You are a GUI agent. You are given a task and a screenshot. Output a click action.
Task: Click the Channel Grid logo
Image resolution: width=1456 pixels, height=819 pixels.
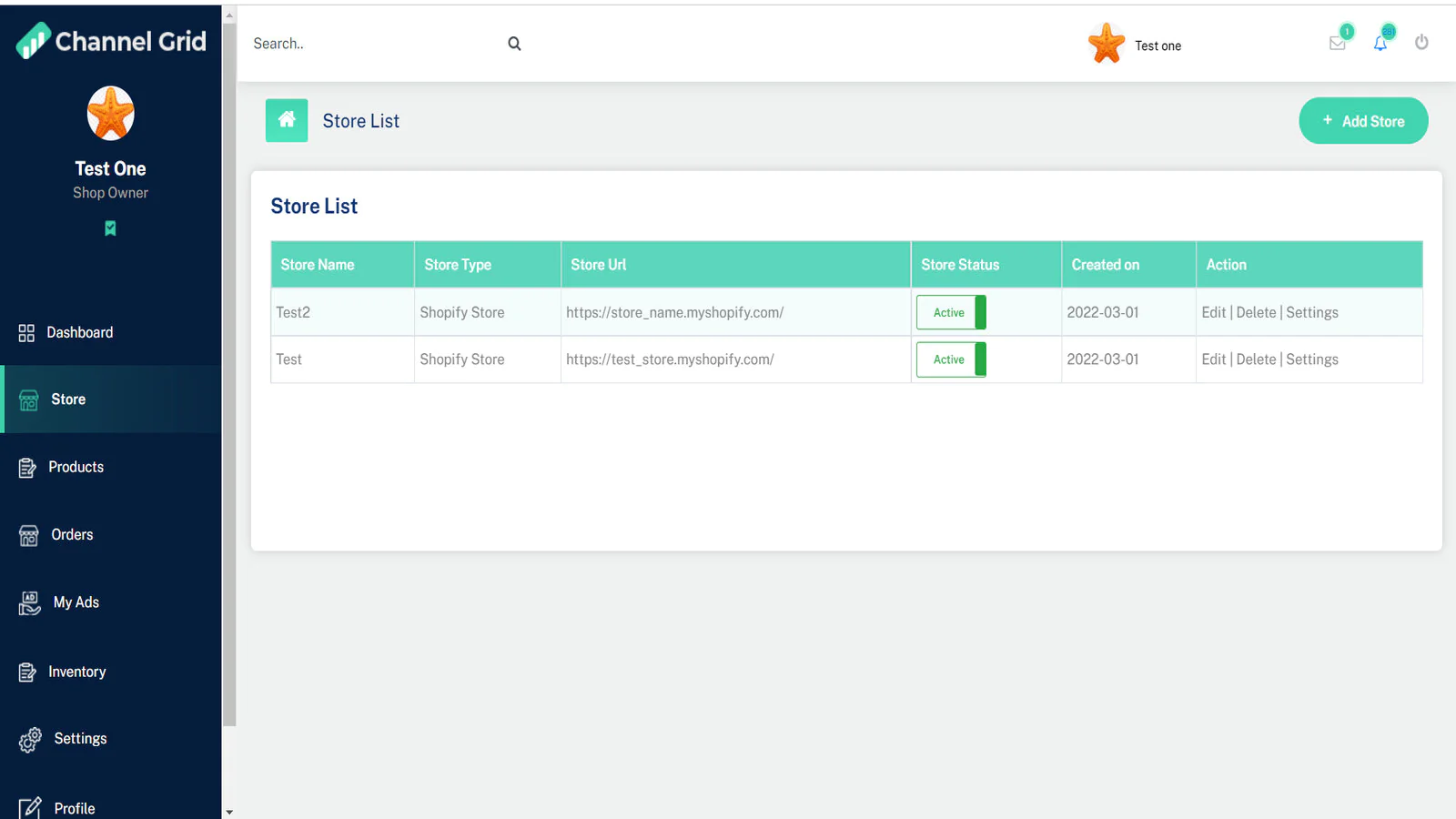point(111,41)
